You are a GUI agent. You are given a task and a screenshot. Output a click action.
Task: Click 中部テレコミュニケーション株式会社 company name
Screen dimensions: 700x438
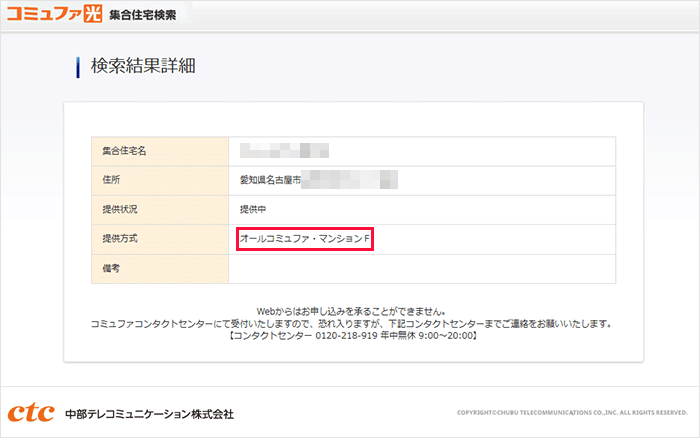(x=149, y=414)
